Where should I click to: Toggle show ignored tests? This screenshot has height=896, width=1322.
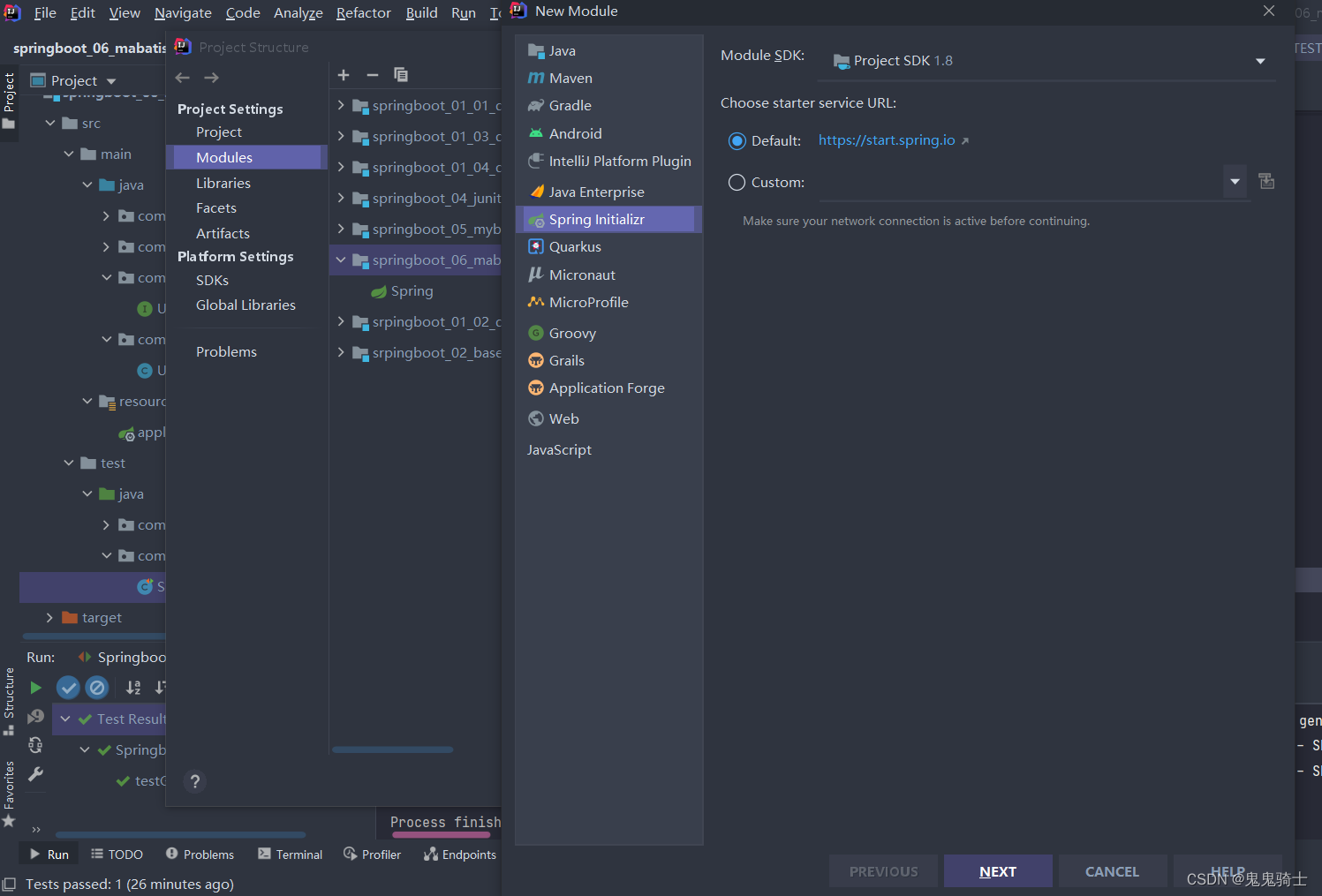tap(97, 687)
